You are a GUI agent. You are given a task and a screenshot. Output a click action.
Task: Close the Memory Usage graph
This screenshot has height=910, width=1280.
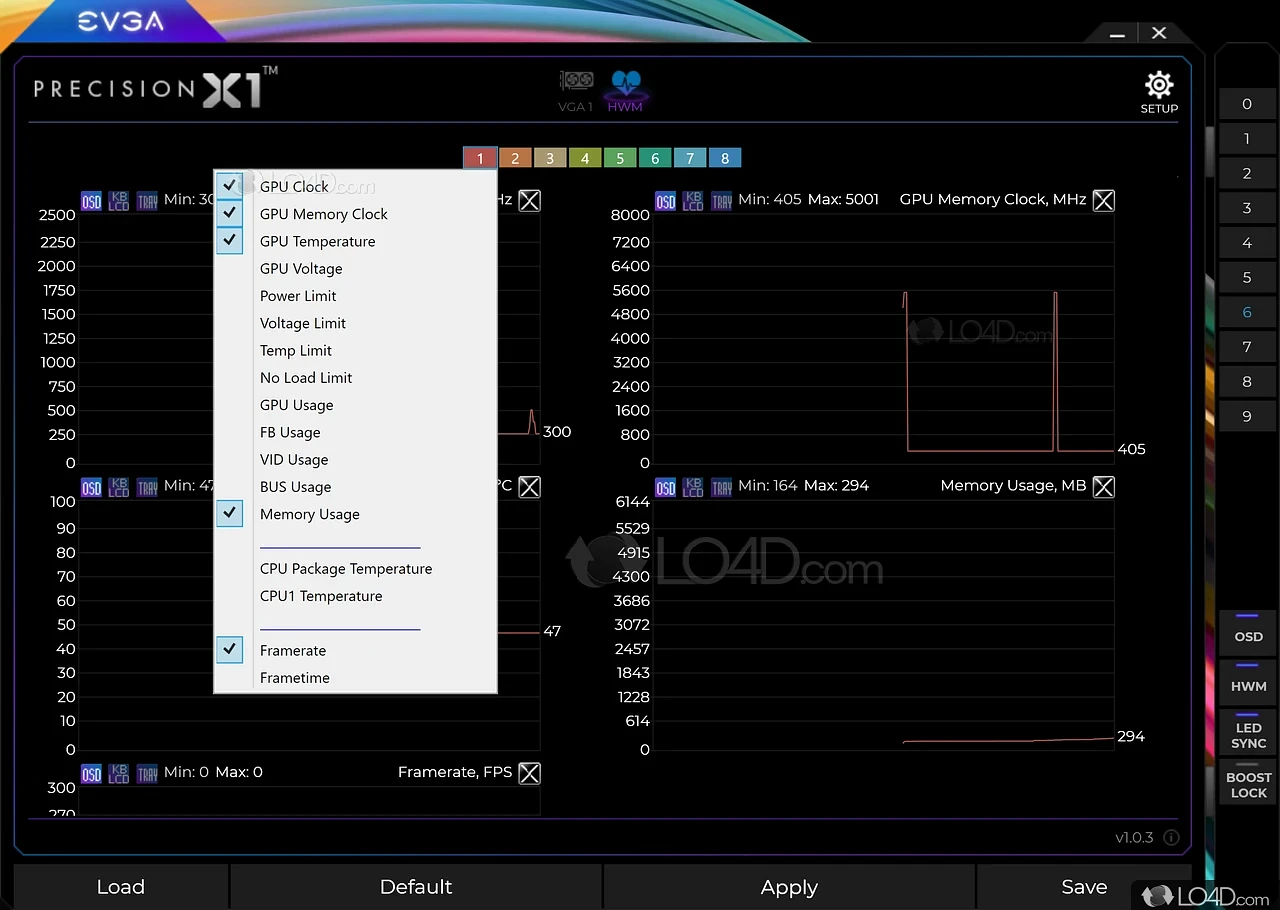tap(1103, 486)
